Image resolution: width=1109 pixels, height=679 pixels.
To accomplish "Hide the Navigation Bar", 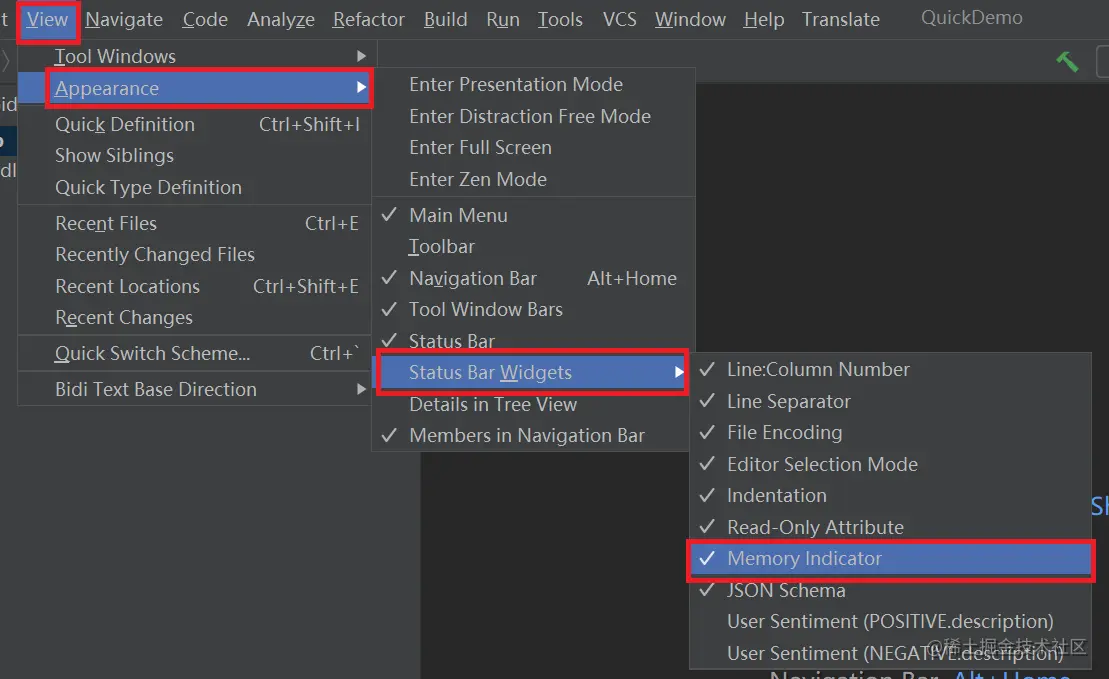I will point(473,278).
